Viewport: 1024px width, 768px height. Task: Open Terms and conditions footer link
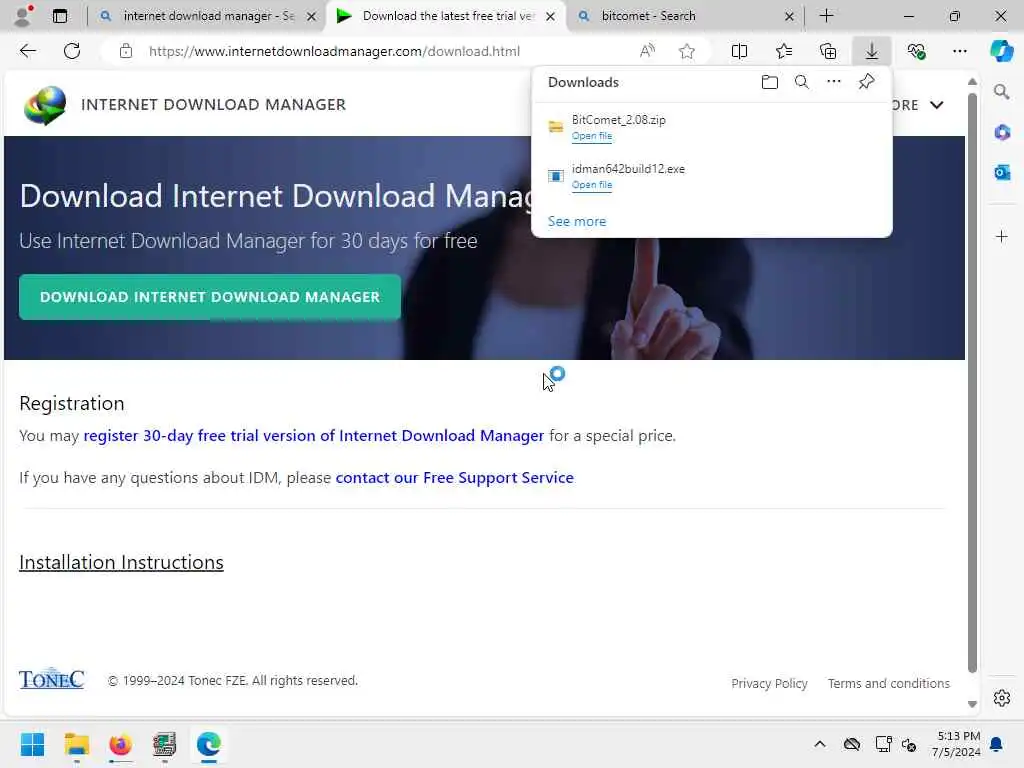[x=889, y=683]
